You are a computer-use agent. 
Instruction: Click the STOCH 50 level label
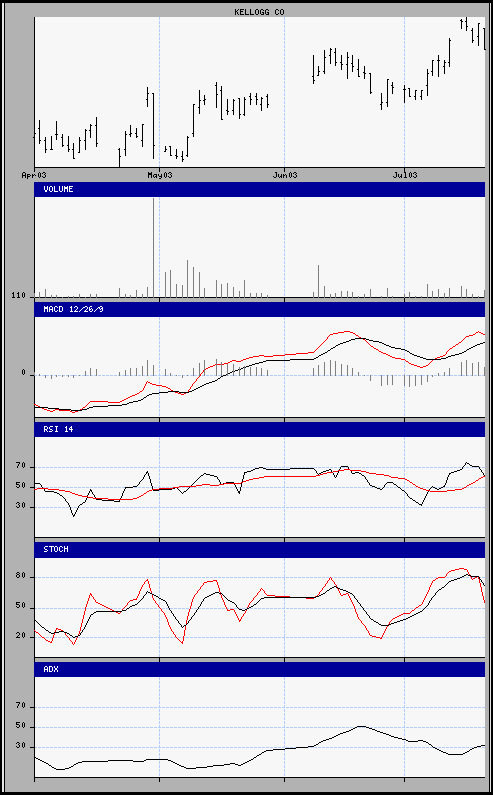pyautogui.click(x=21, y=606)
